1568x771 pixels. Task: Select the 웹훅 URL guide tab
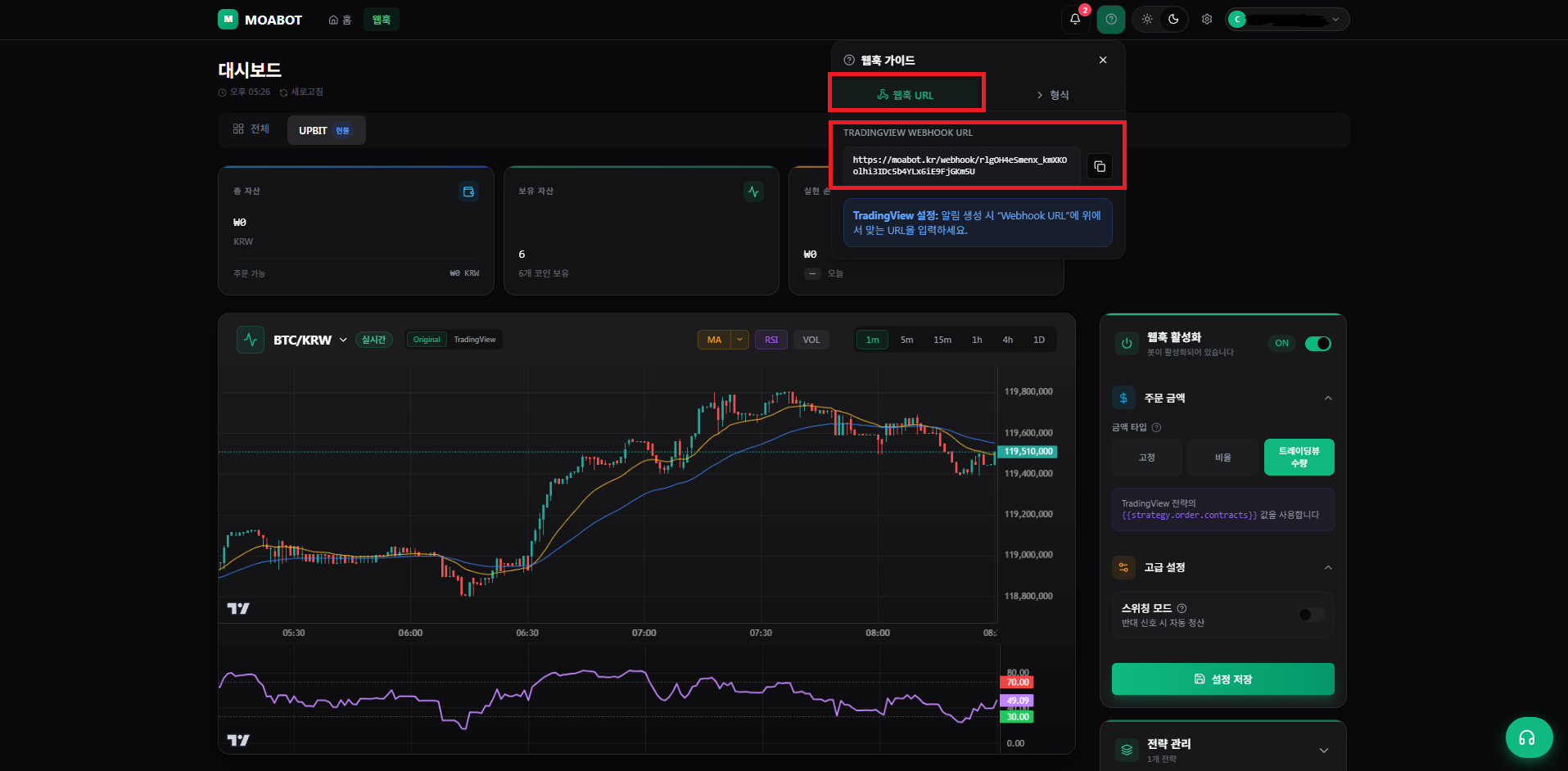(x=906, y=95)
